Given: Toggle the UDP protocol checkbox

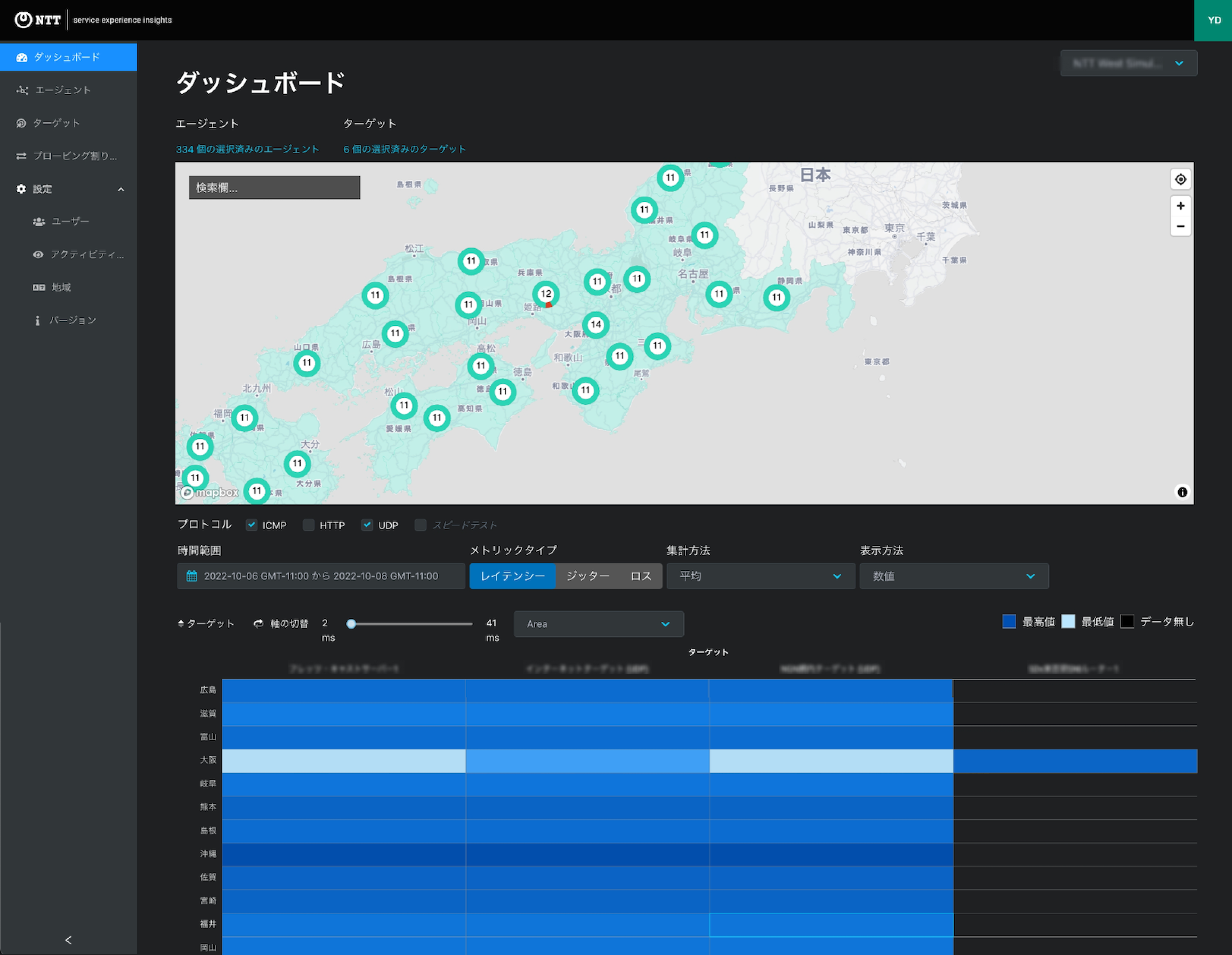Looking at the screenshot, I should pos(367,525).
